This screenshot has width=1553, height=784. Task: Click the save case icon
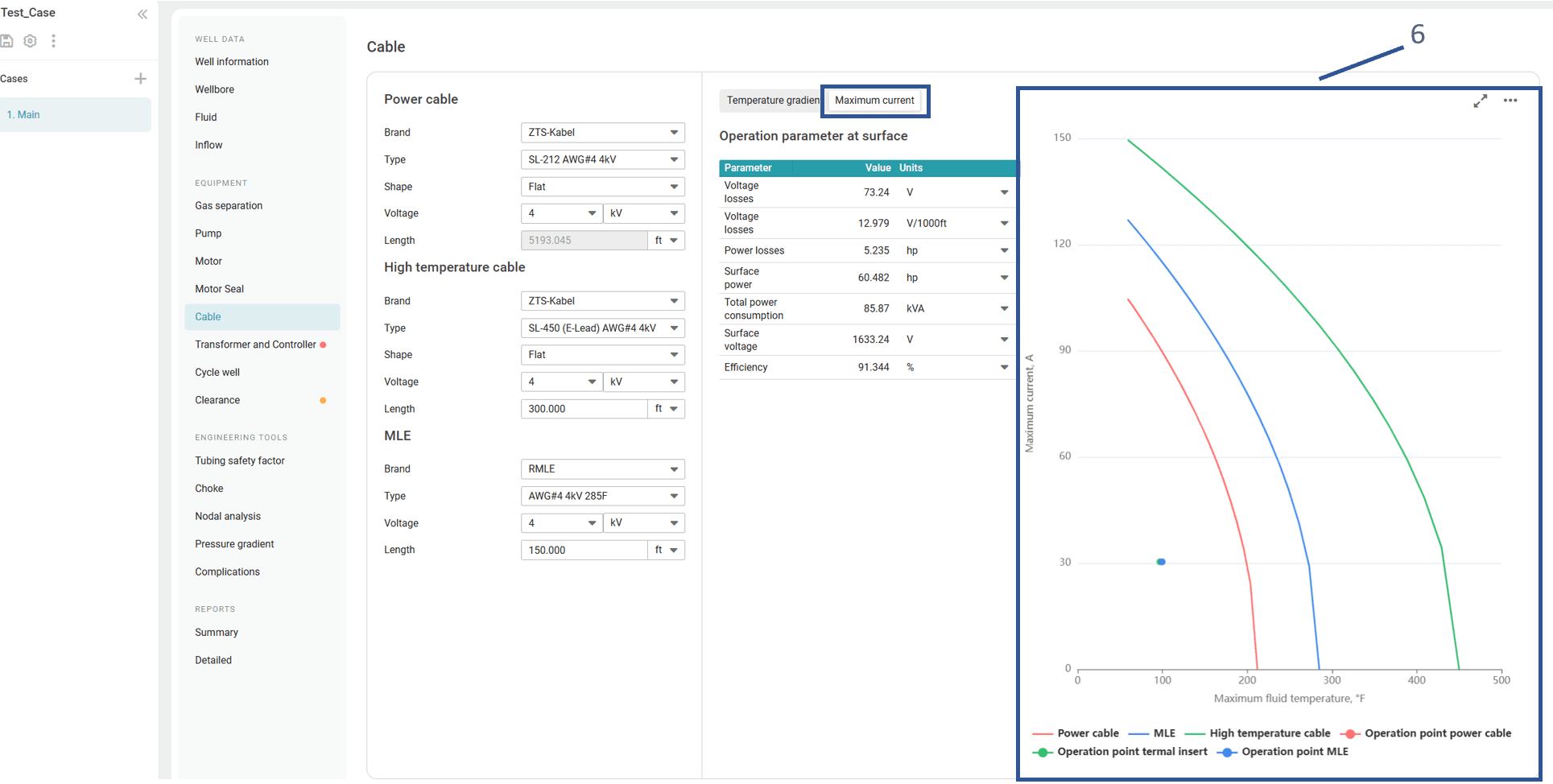[x=7, y=41]
